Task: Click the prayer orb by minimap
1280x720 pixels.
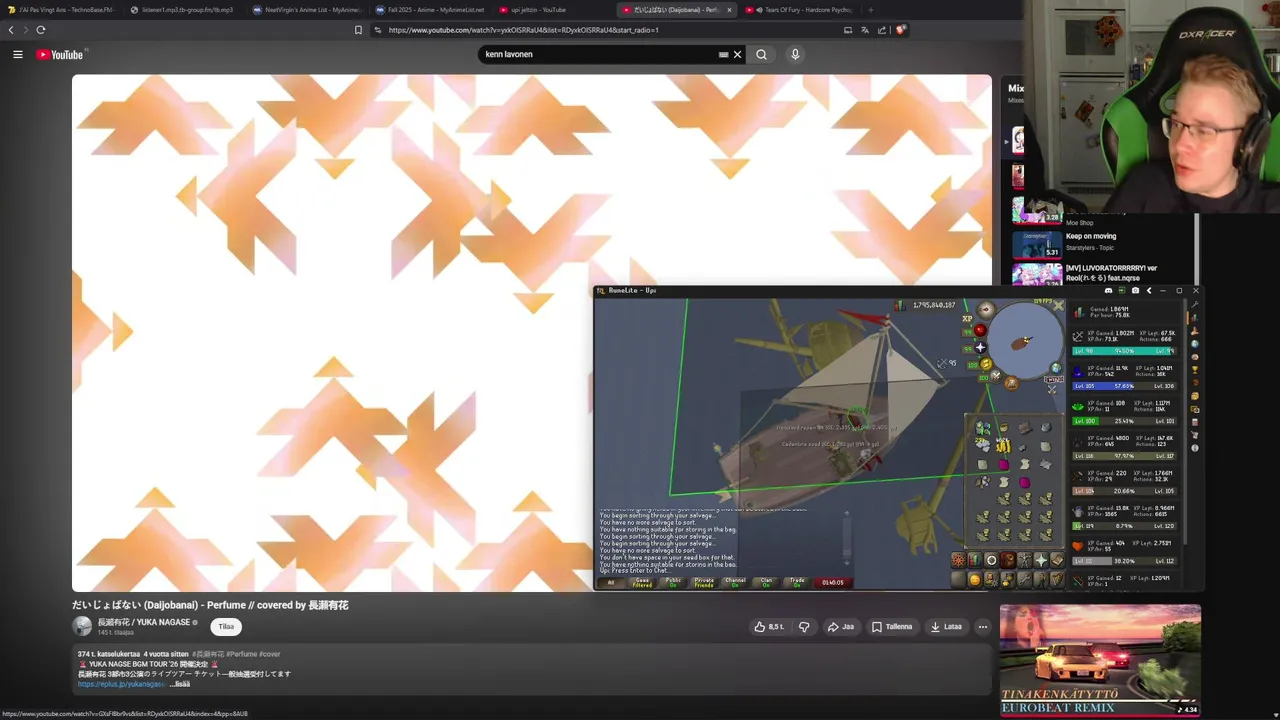Action: (980, 347)
